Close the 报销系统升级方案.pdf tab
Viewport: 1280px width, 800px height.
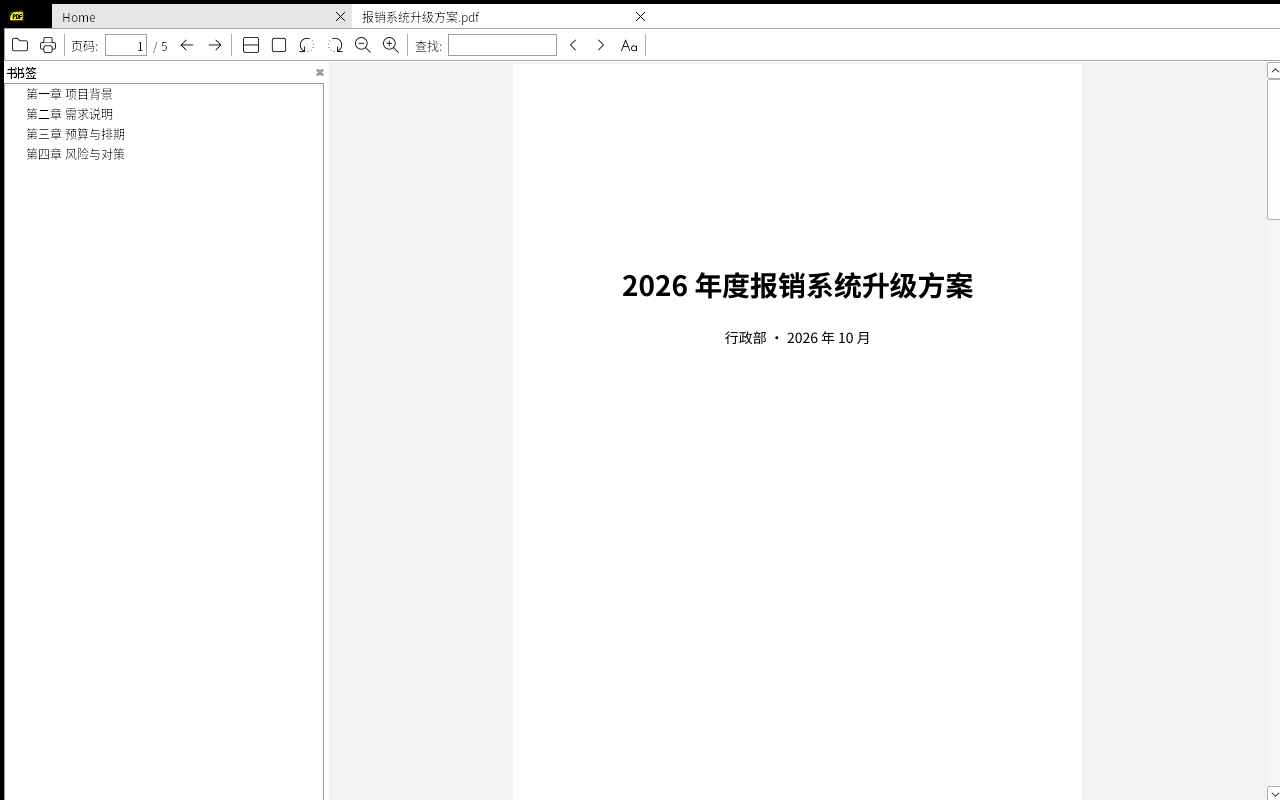641,17
